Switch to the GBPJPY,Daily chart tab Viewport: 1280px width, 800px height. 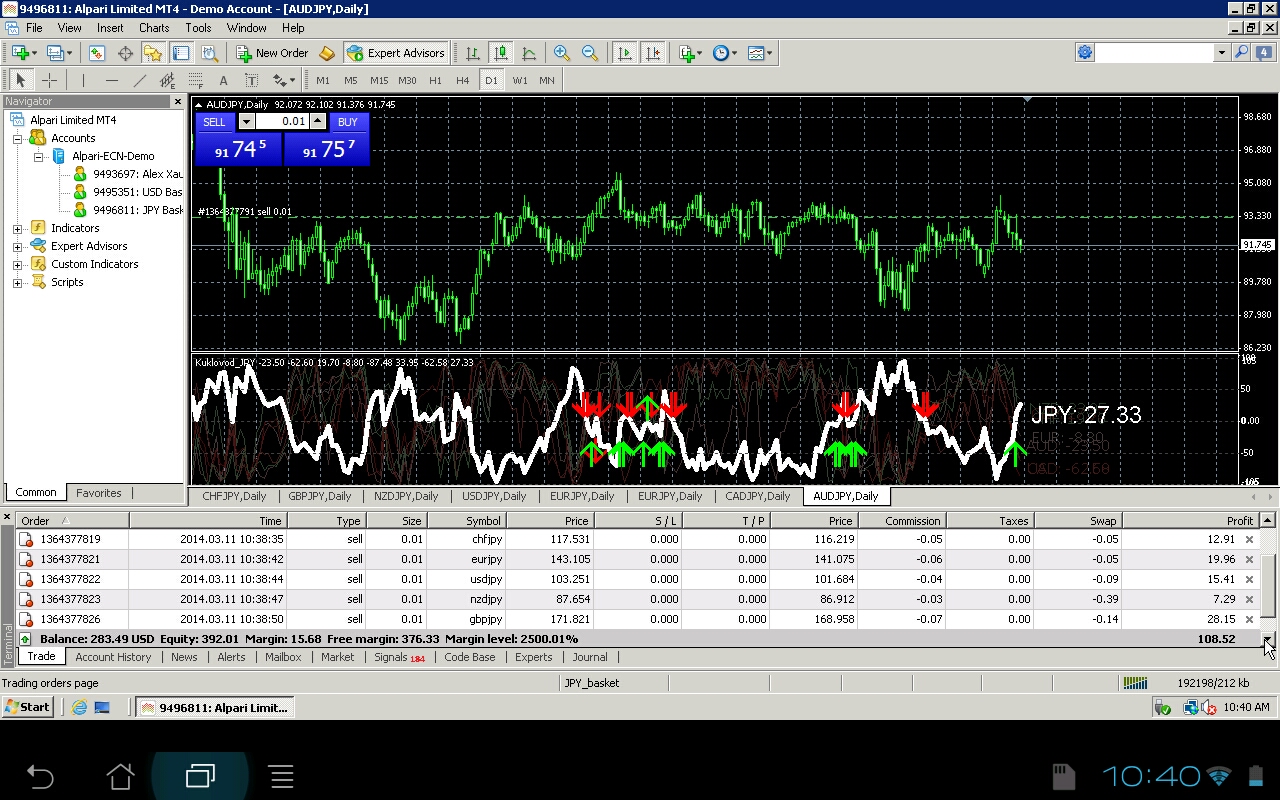point(319,496)
